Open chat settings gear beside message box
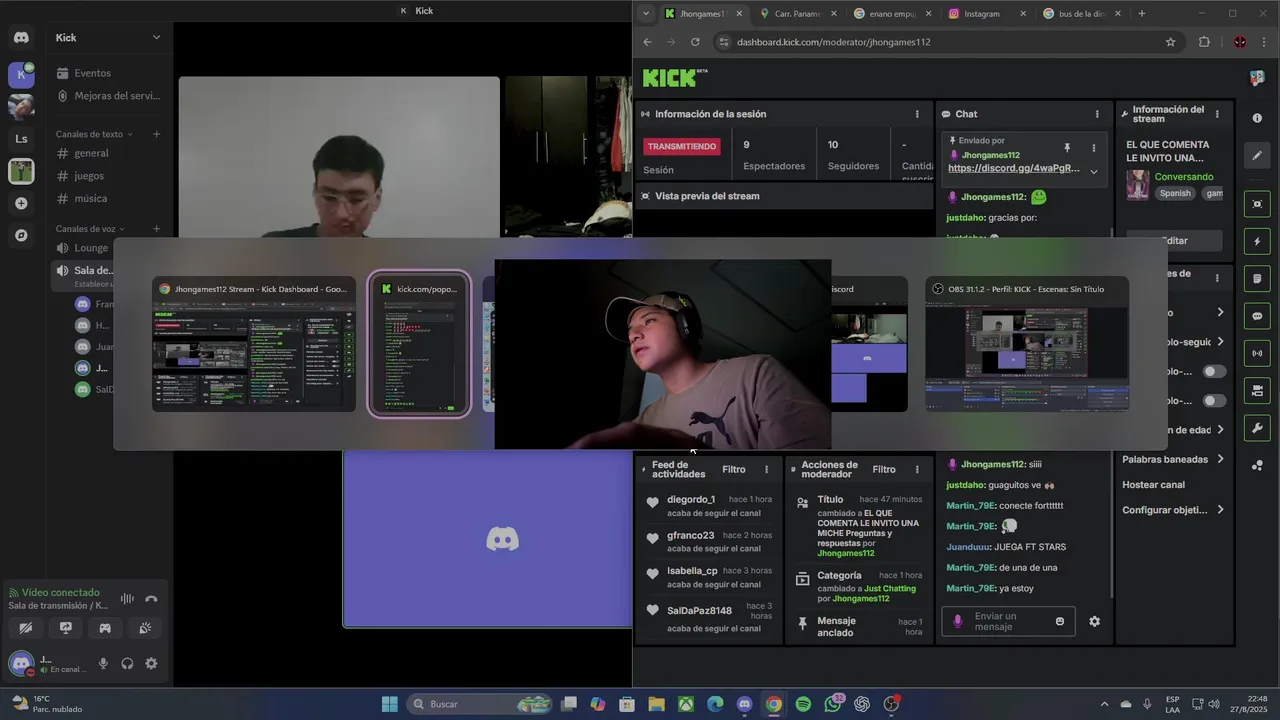1280x720 pixels. (1094, 621)
